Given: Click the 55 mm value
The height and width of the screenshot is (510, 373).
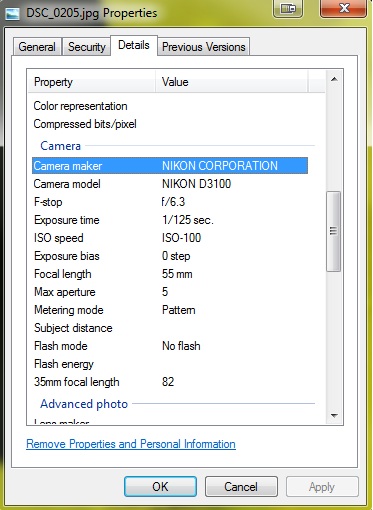Looking at the screenshot, I should click(x=177, y=274).
